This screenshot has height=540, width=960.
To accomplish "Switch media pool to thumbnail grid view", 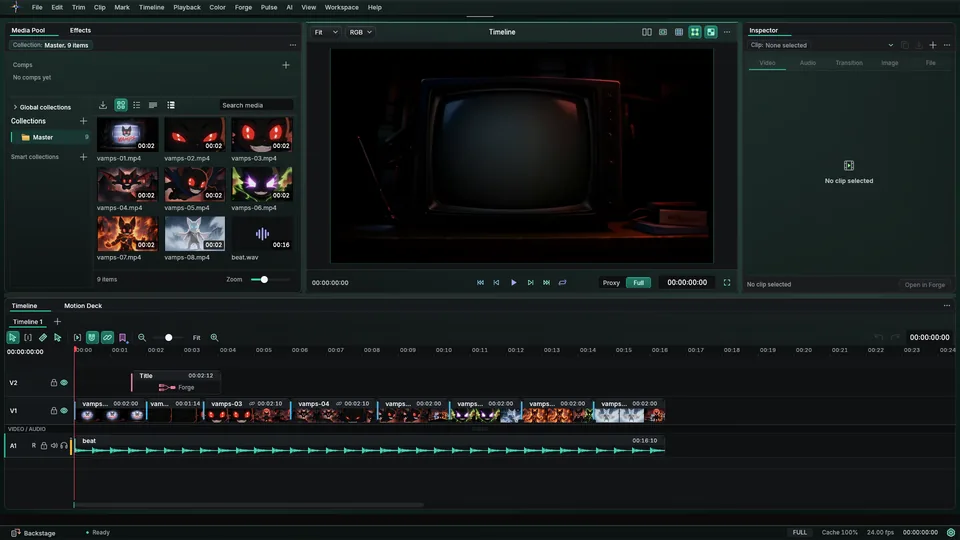I will click(x=121, y=105).
